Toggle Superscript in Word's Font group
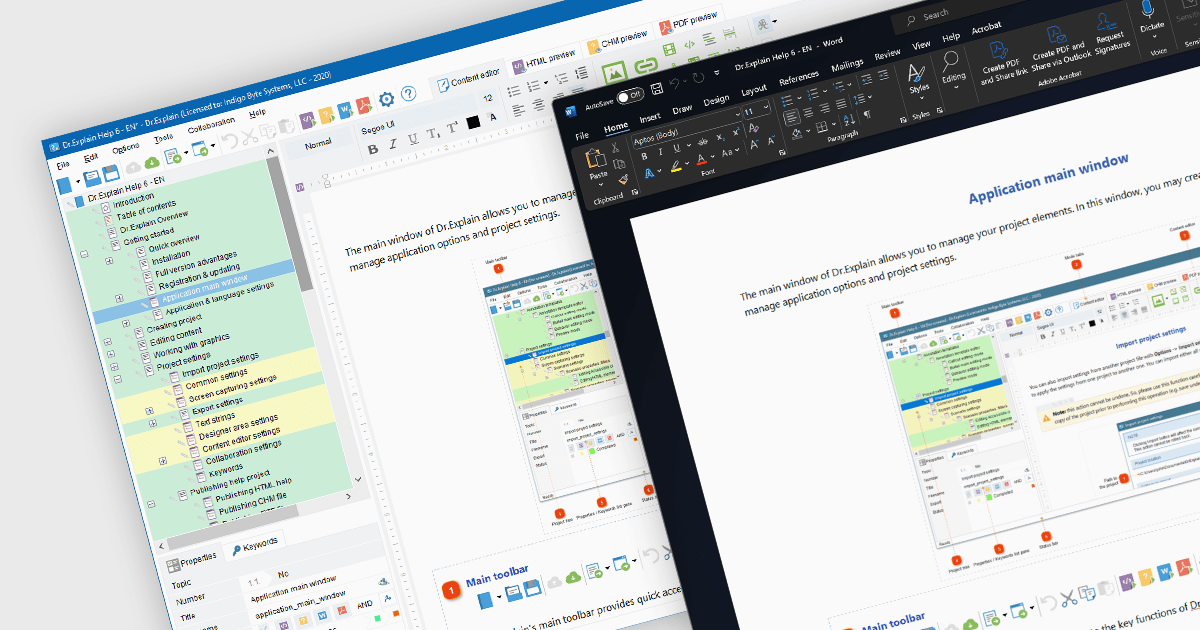1200x630 pixels. tap(736, 133)
